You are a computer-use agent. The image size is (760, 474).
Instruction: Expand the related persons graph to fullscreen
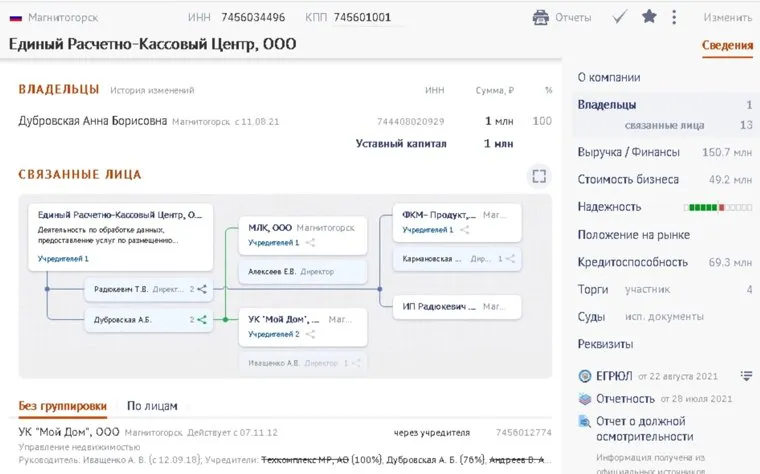(540, 176)
